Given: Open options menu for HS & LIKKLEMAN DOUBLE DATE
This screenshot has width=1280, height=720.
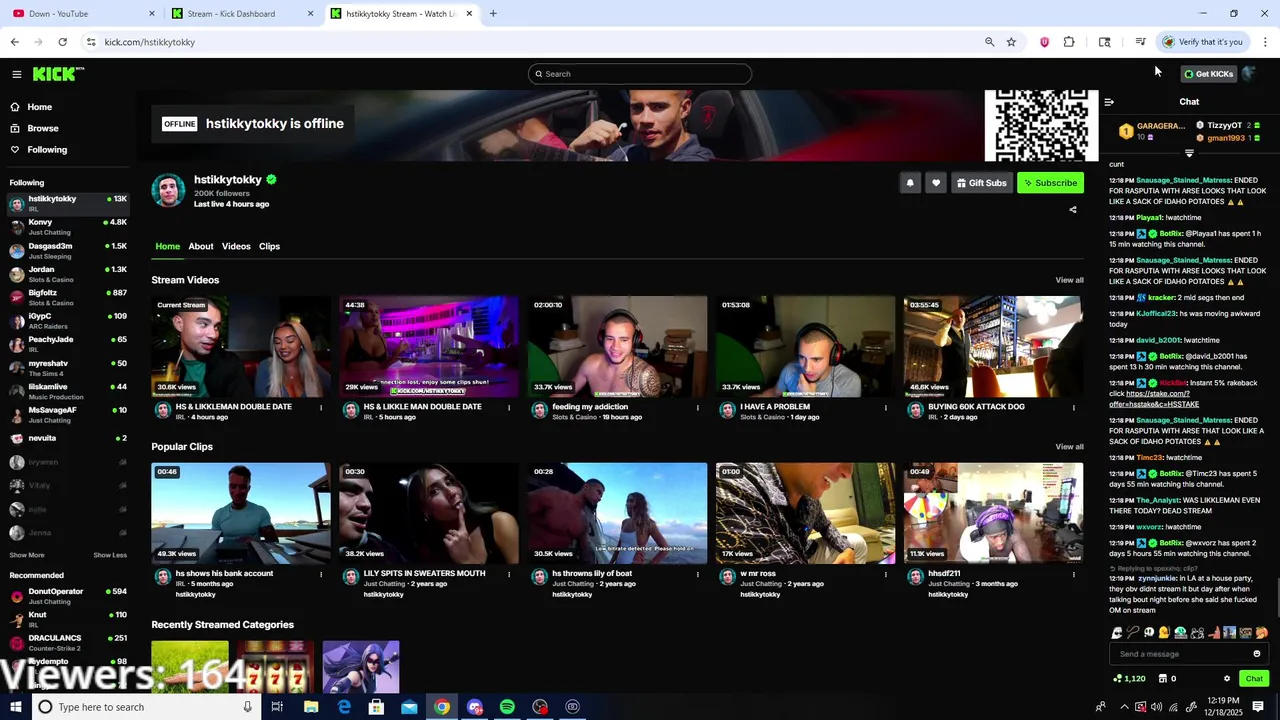Looking at the screenshot, I should tap(321, 407).
